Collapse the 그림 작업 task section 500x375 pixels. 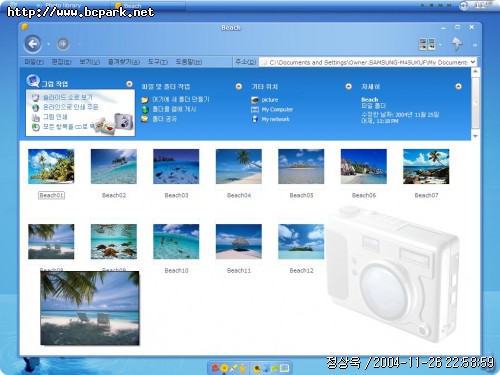click(129, 84)
